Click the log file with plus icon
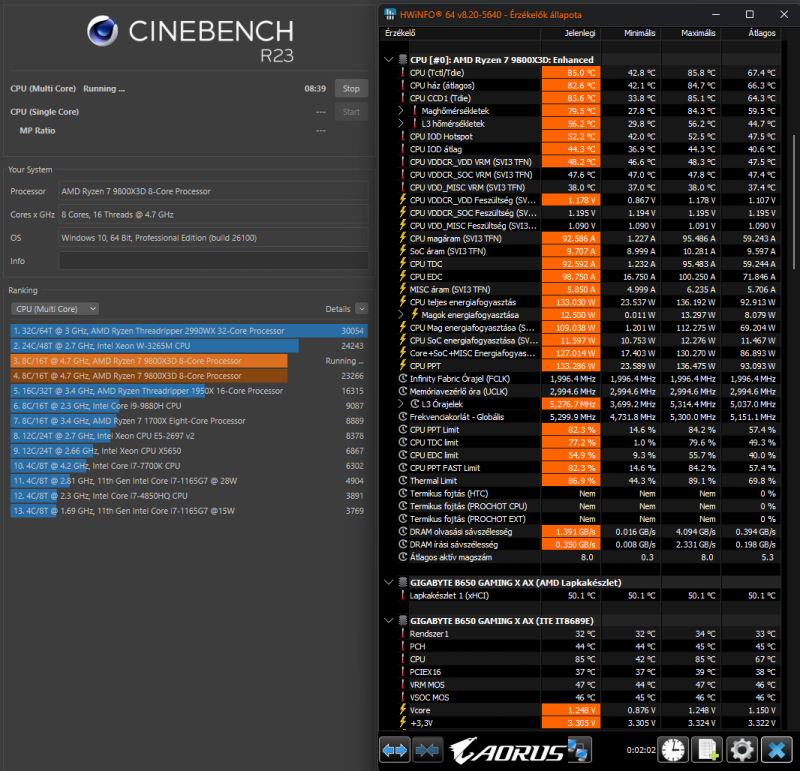The image size is (800, 771). [707, 750]
